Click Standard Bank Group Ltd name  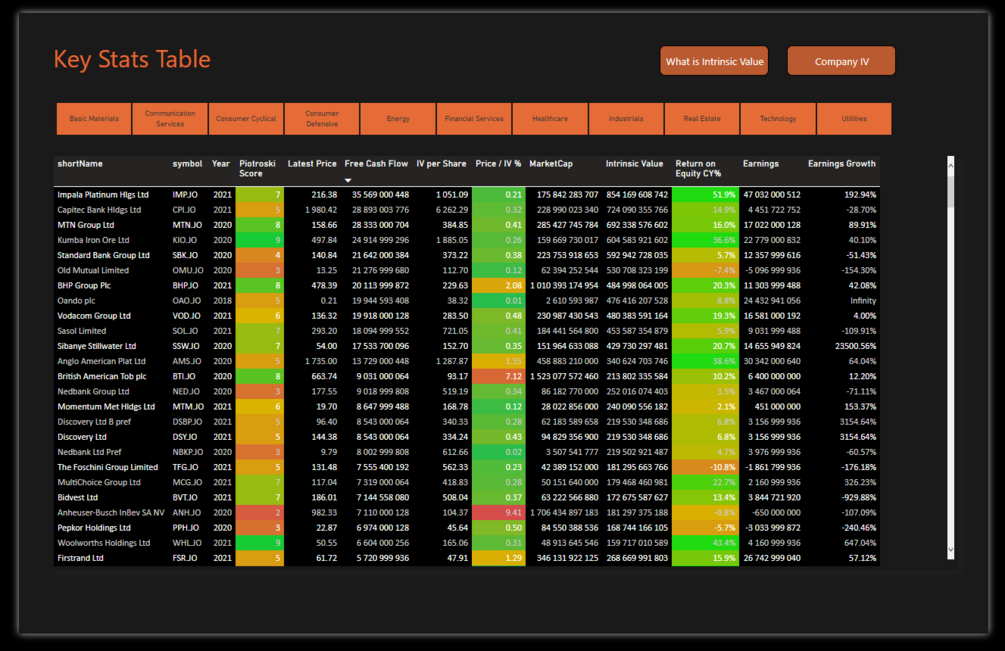(103, 255)
